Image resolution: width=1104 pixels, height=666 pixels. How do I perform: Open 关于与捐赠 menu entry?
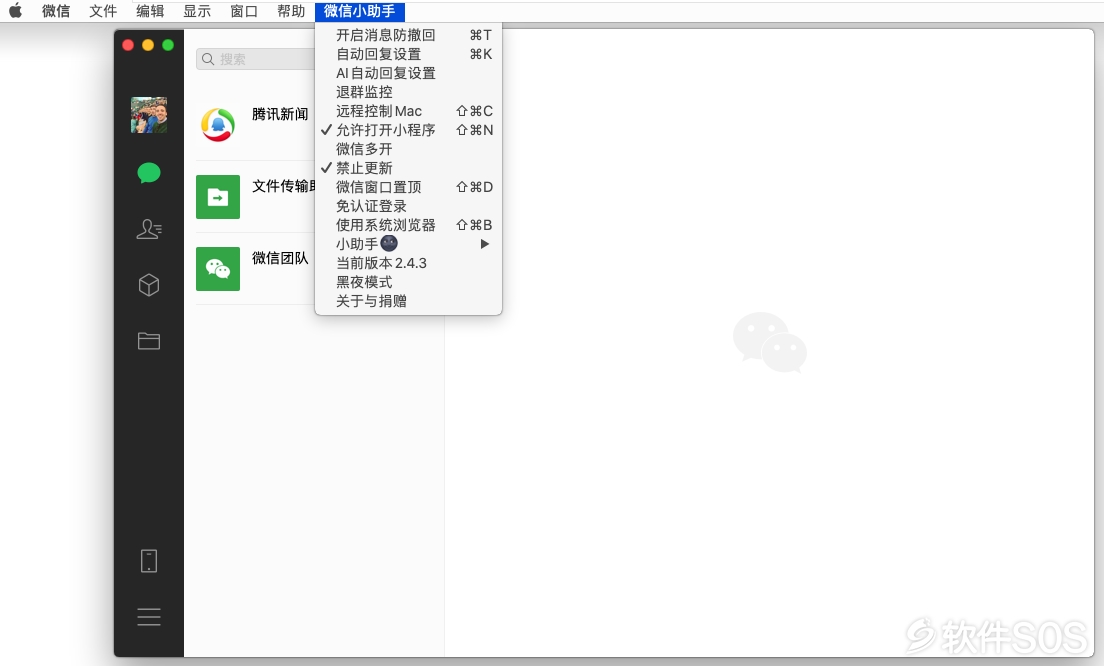[x=408, y=301]
